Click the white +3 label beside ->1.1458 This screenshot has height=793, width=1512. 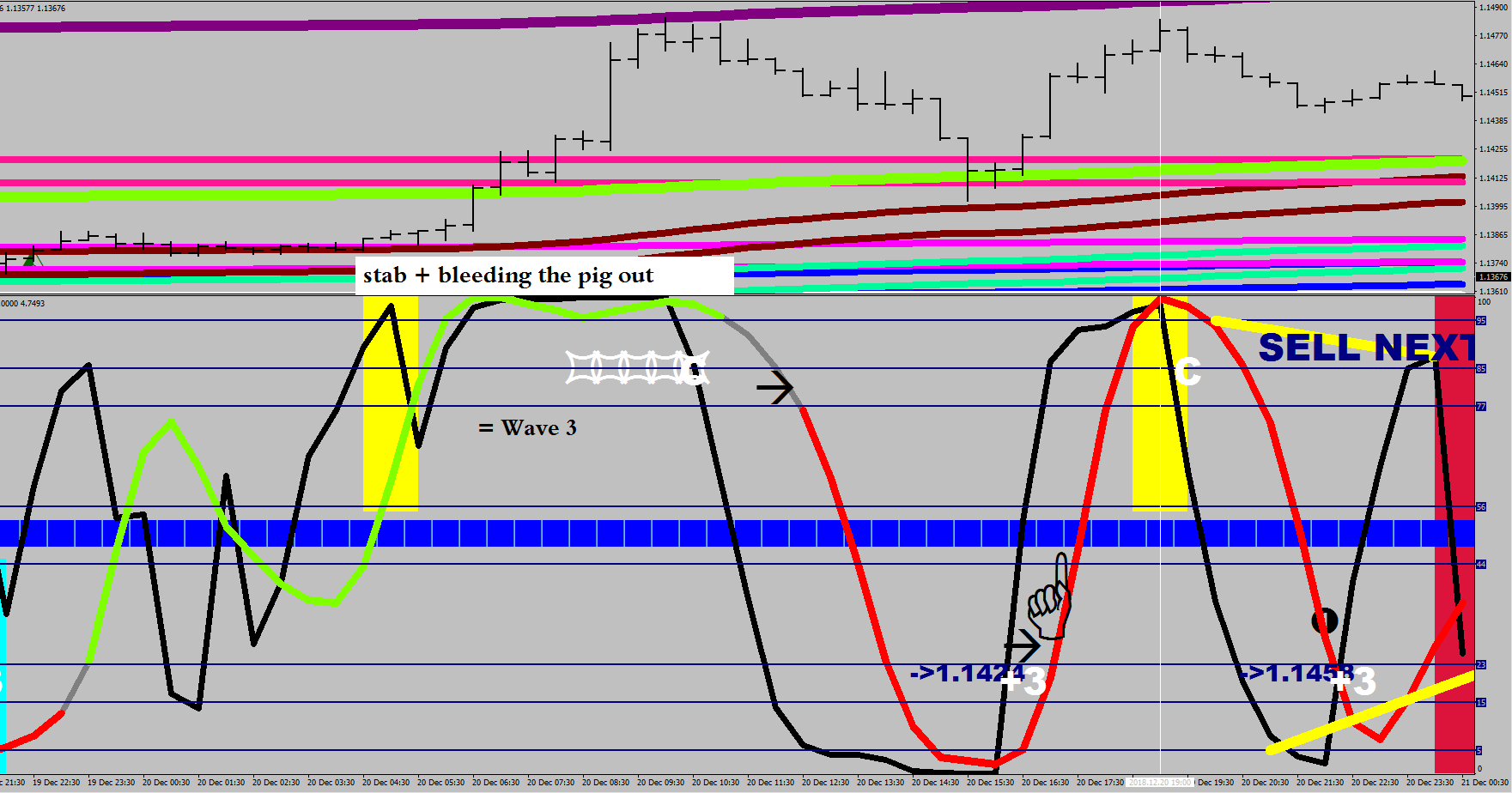tap(1354, 682)
